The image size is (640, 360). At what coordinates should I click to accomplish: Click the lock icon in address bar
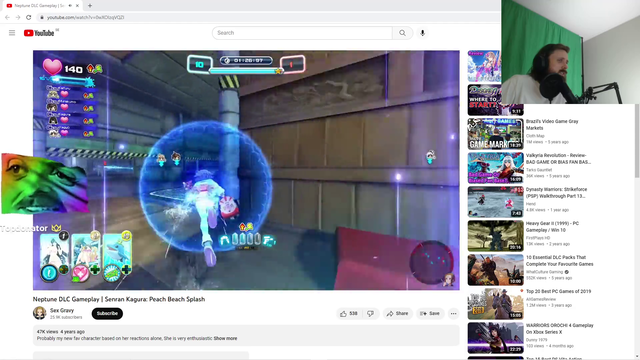42,18
